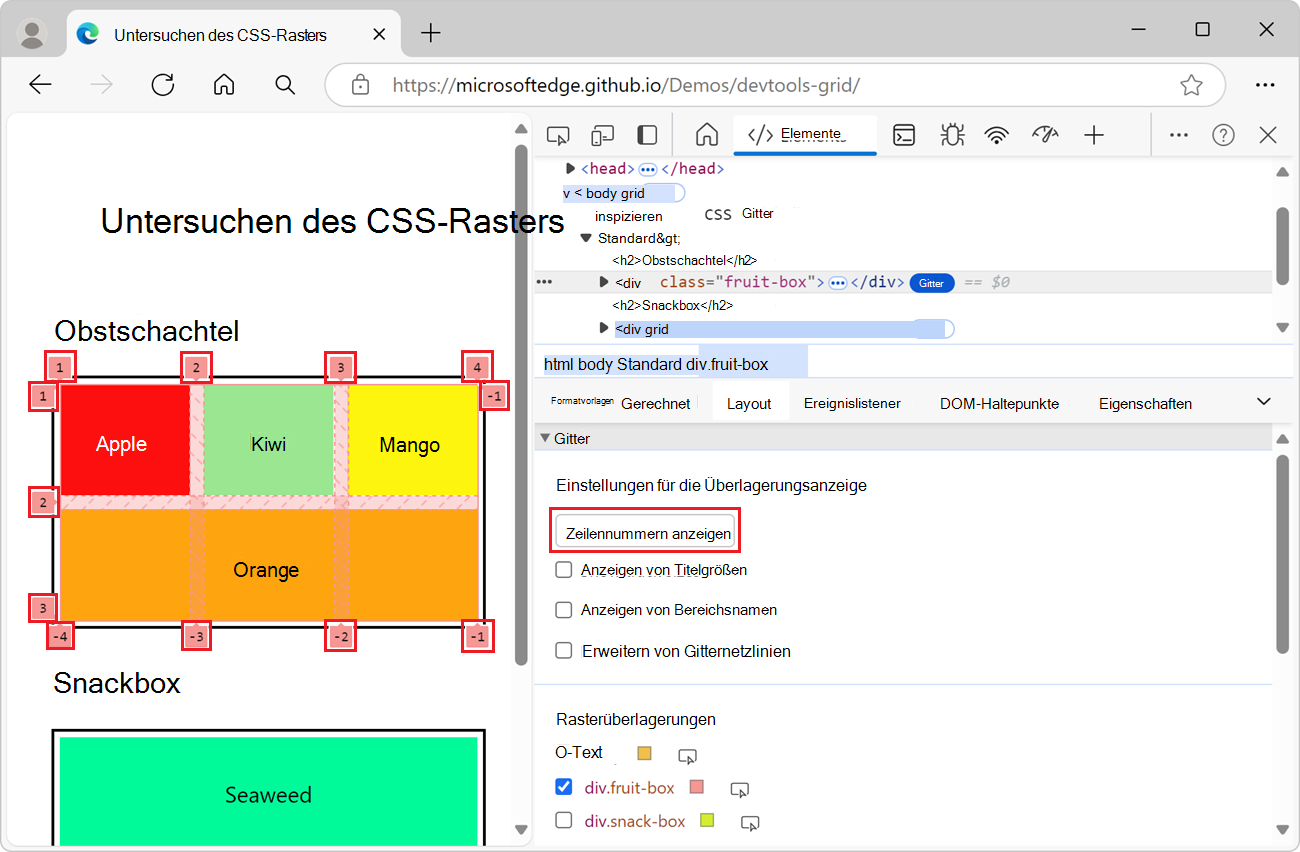Highlight div.fruit-box element in page
This screenshot has width=1300, height=852.
click(740, 790)
